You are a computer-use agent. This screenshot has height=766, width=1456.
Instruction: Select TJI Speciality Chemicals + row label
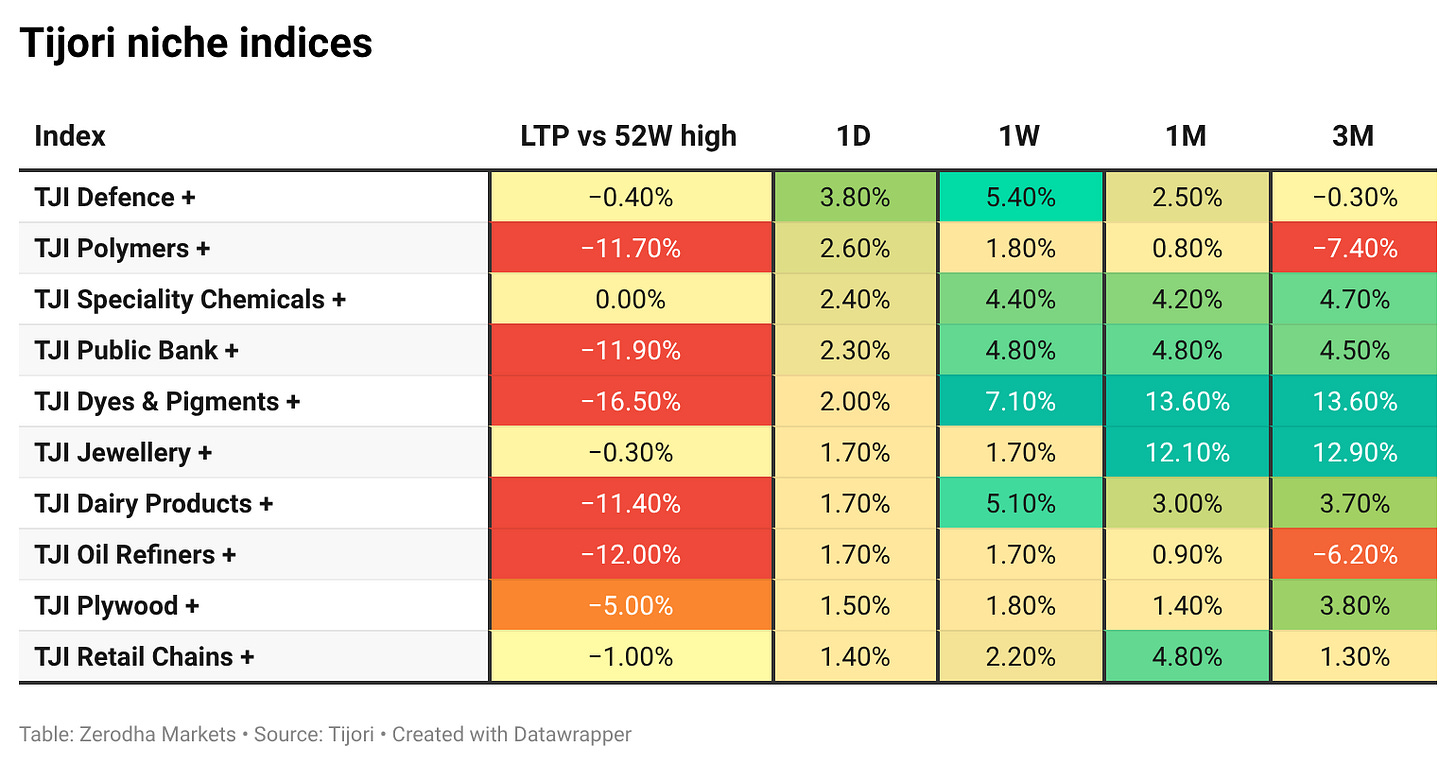(x=190, y=299)
